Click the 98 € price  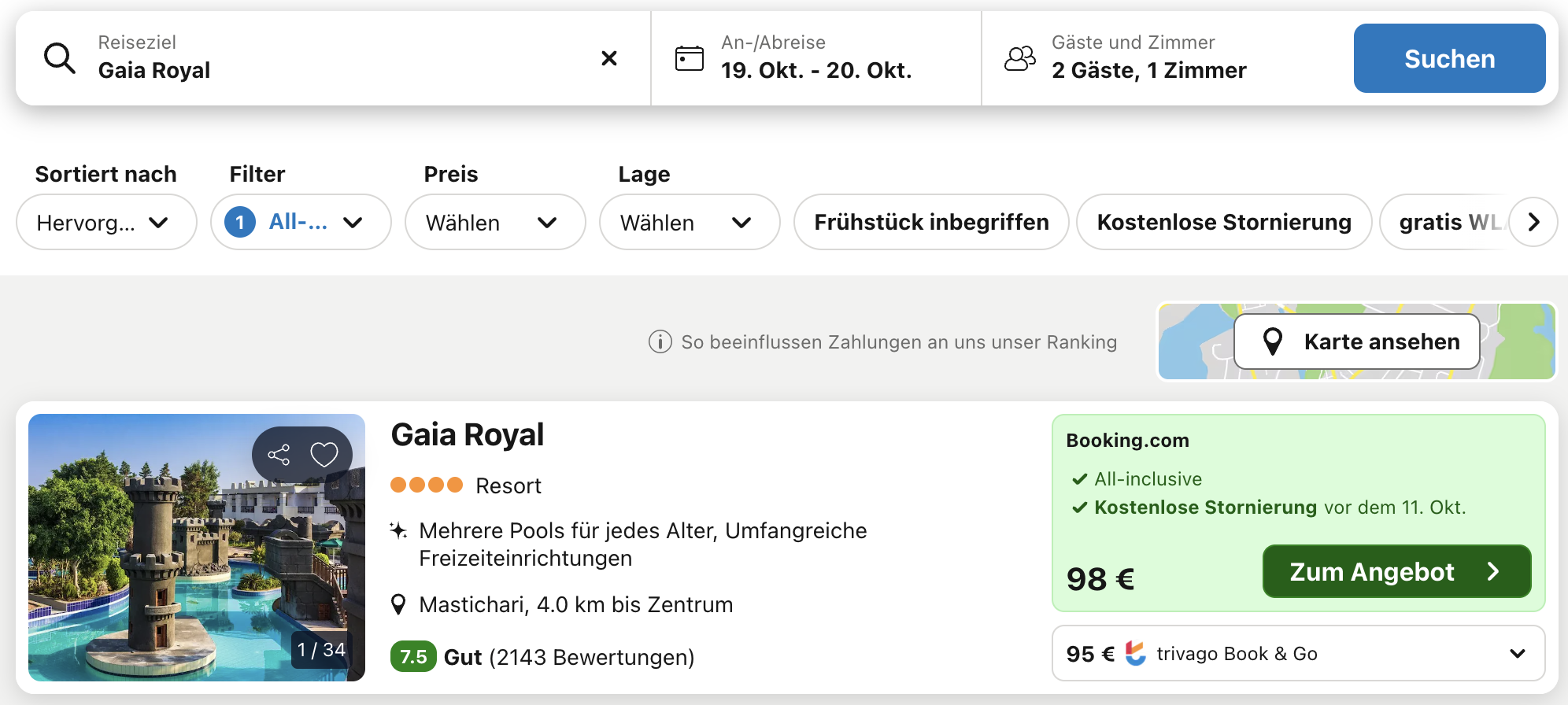1100,579
